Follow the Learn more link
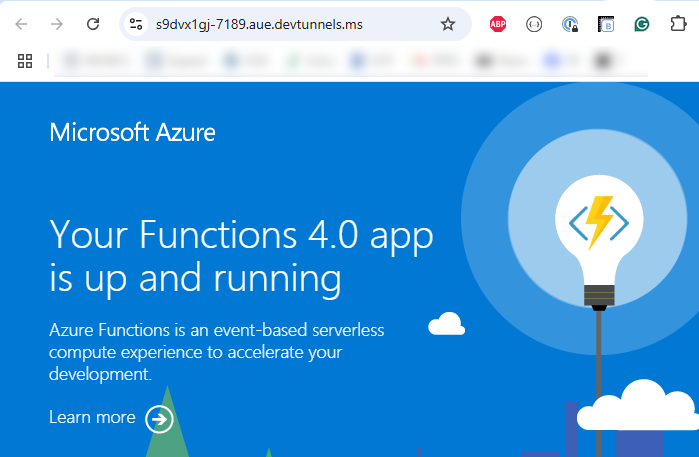This screenshot has height=457, width=699. pos(92,418)
